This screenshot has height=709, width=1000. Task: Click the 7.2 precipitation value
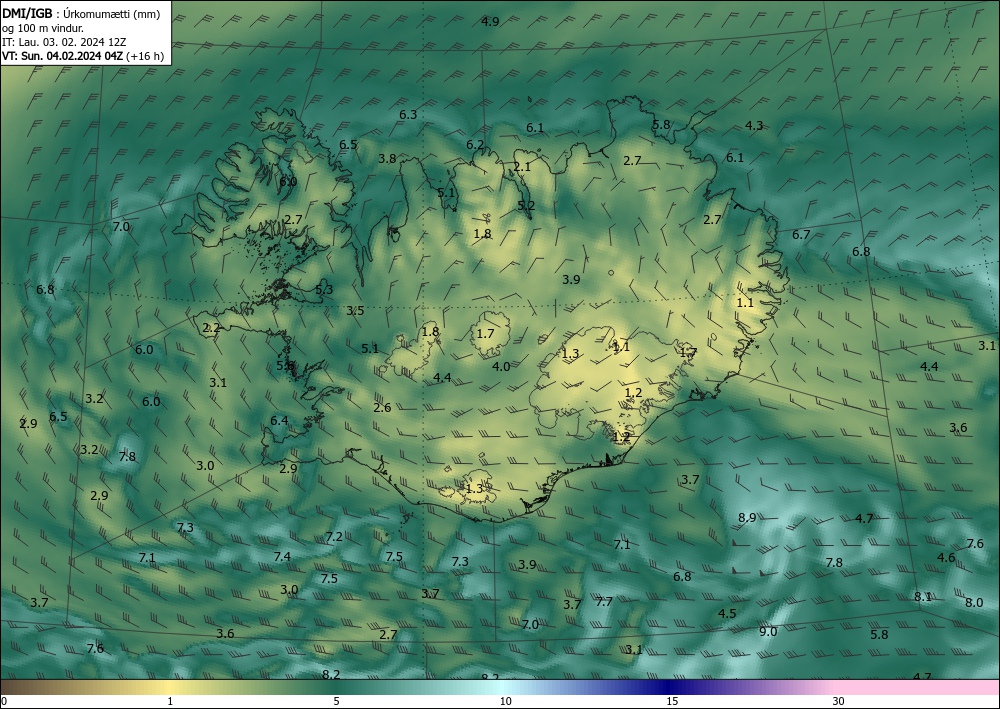point(334,537)
